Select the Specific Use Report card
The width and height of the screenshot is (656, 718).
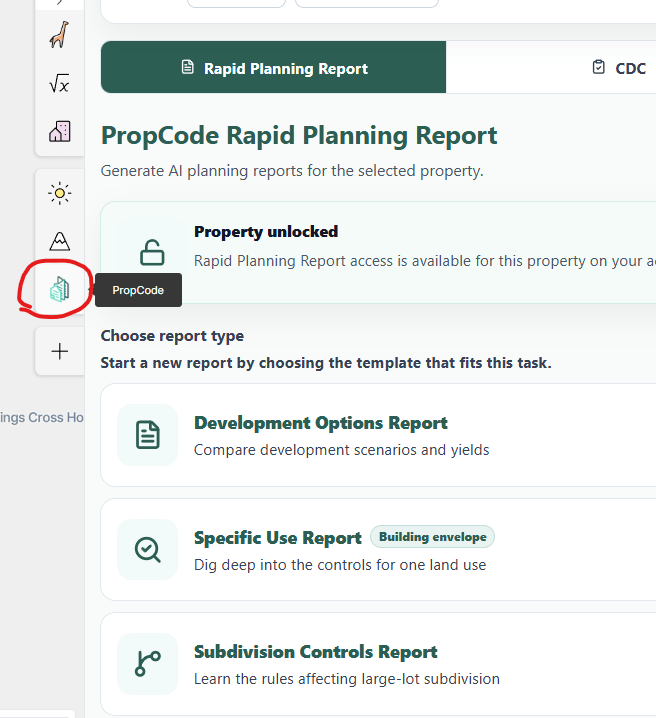[x=378, y=549]
